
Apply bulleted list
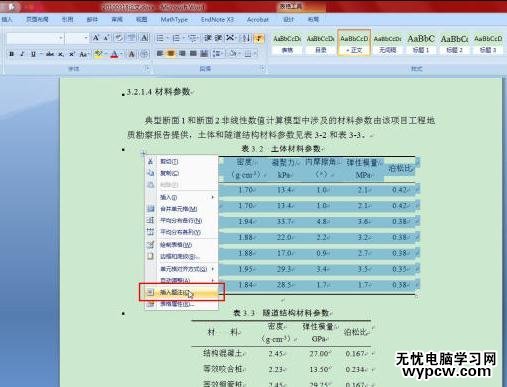tap(160, 38)
